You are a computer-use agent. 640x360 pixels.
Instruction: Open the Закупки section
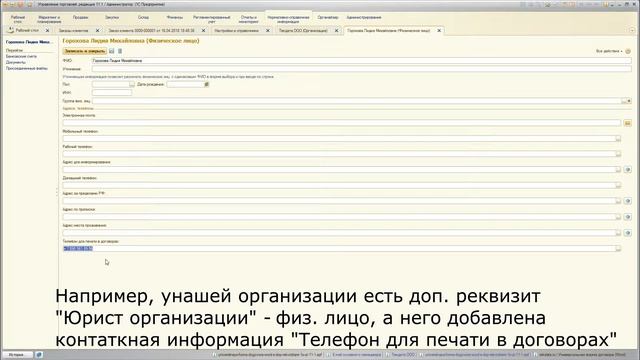coord(112,18)
